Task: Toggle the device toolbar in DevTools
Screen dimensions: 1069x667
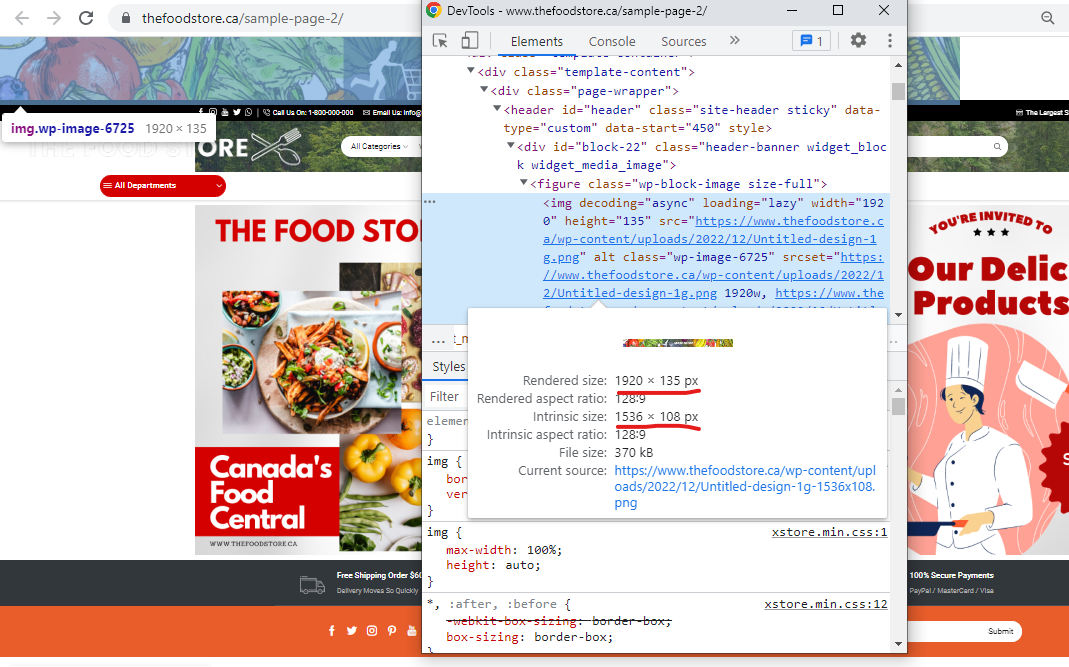Action: tap(470, 40)
